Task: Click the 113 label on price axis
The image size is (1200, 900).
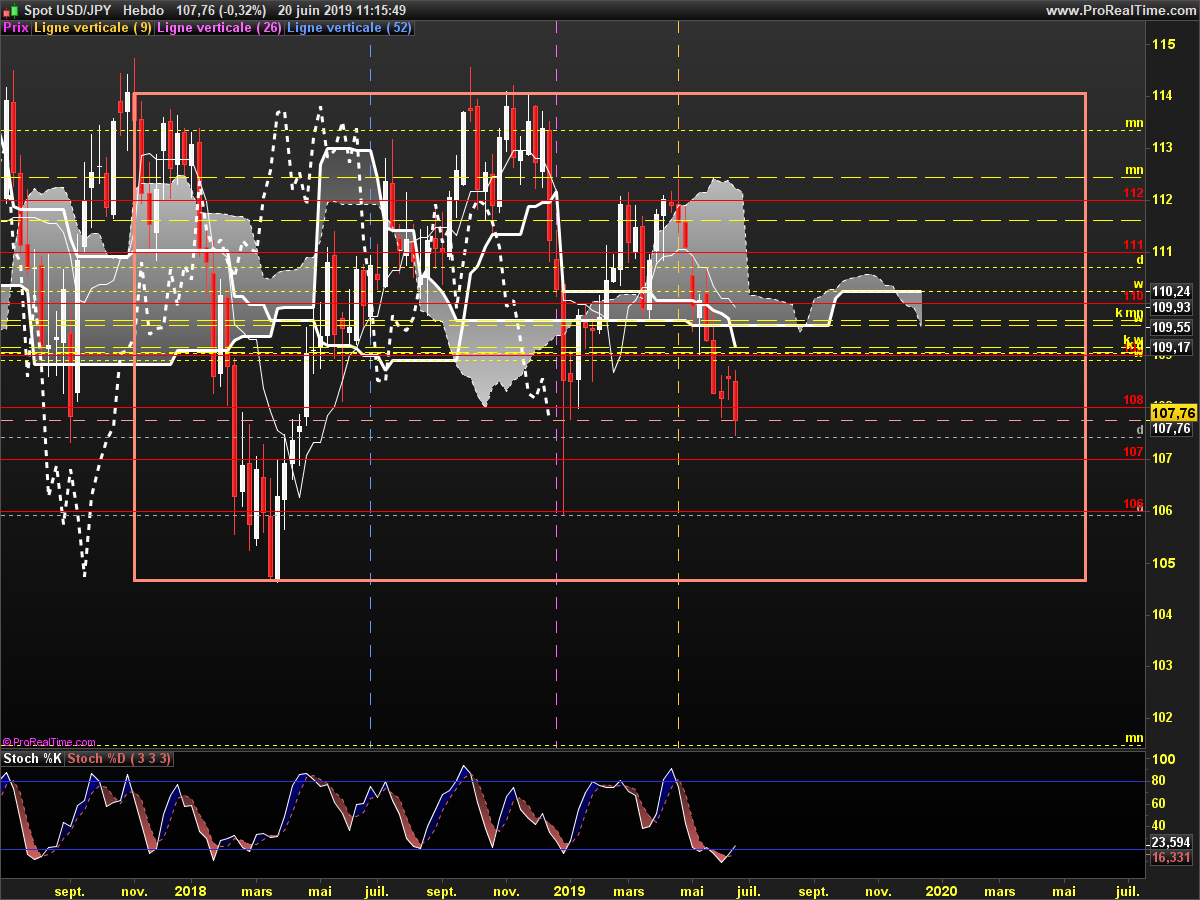Action: coord(1163,148)
